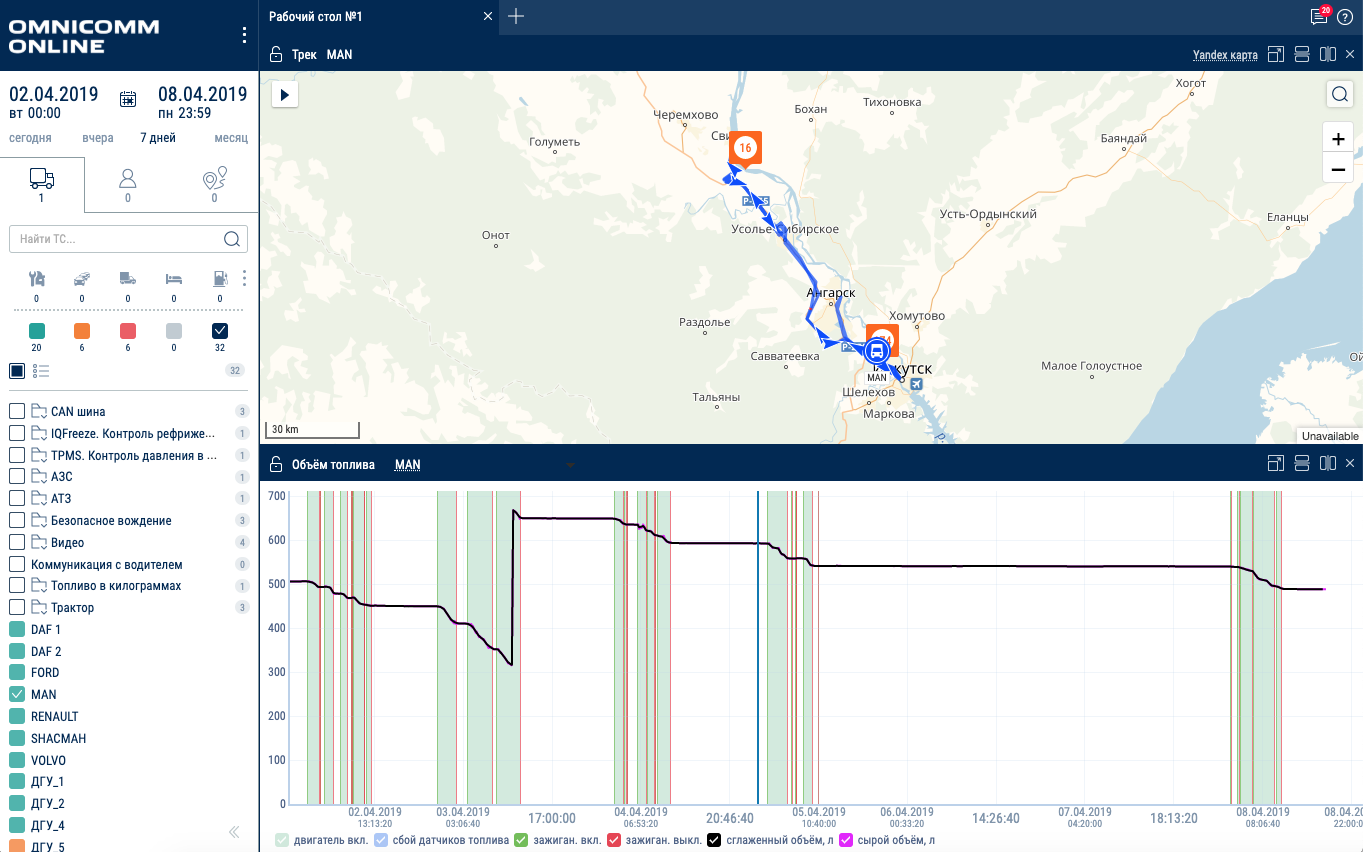1363x852 pixels.
Task: Open a new workspace tab with the plus
Action: pos(514,16)
